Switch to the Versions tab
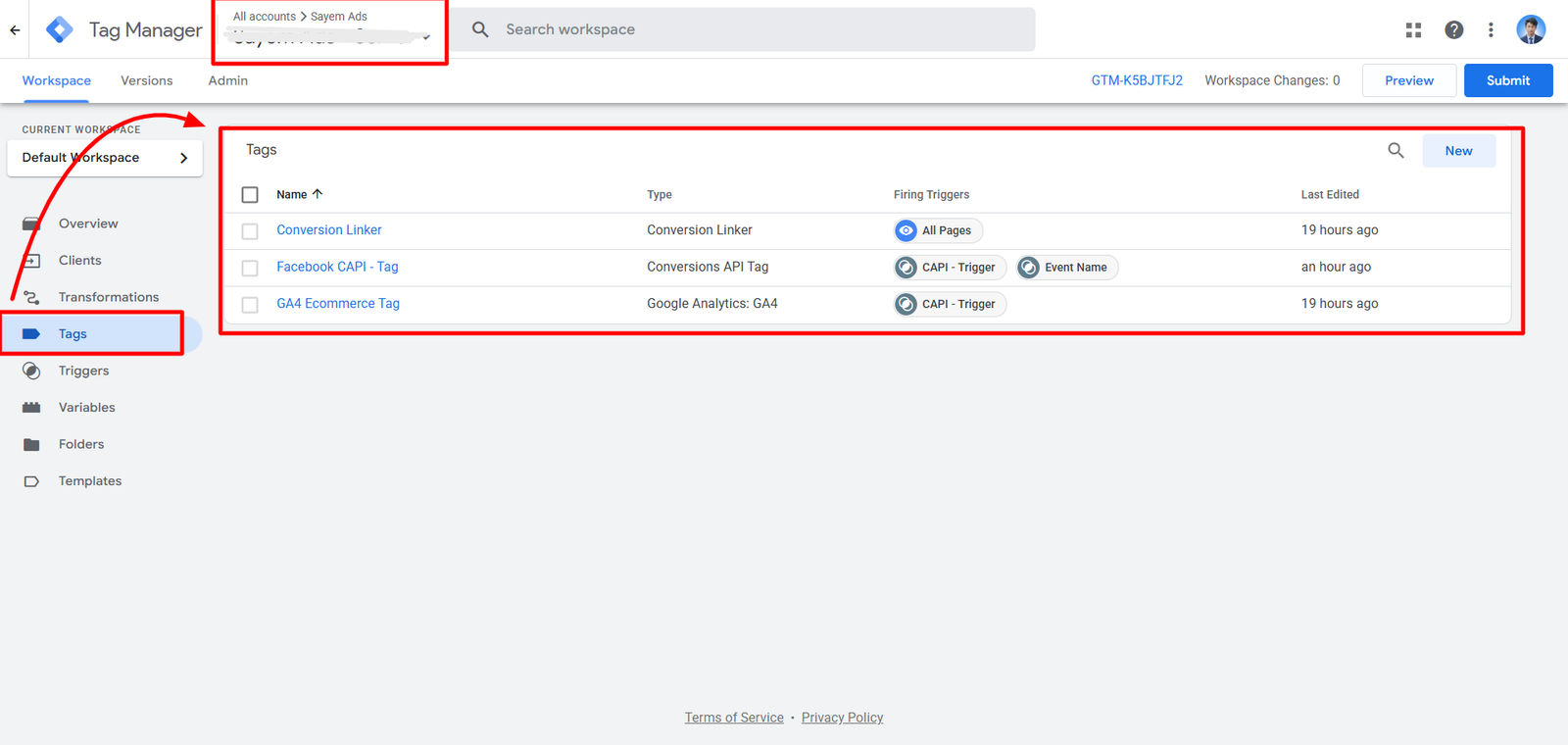This screenshot has width=1568, height=745. coord(146,80)
